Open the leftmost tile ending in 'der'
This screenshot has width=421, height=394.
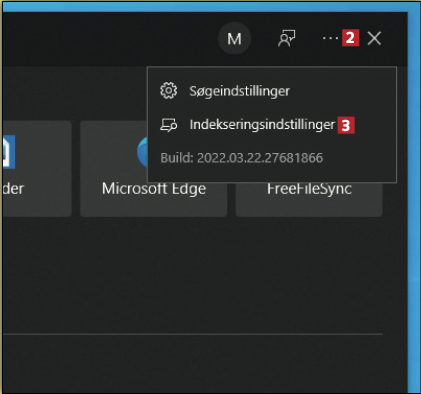tap(37, 169)
